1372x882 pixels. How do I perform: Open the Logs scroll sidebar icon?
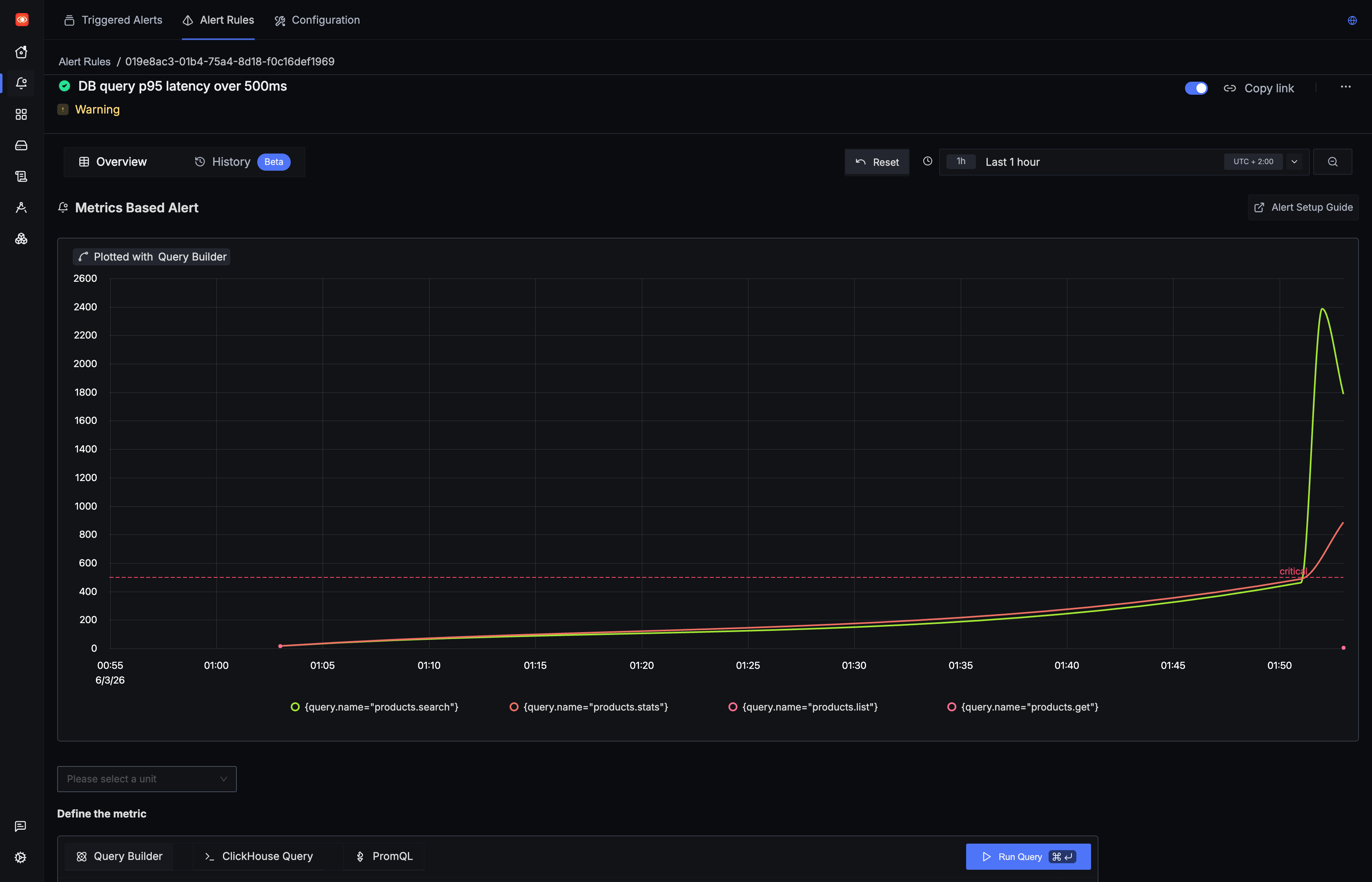tap(21, 176)
